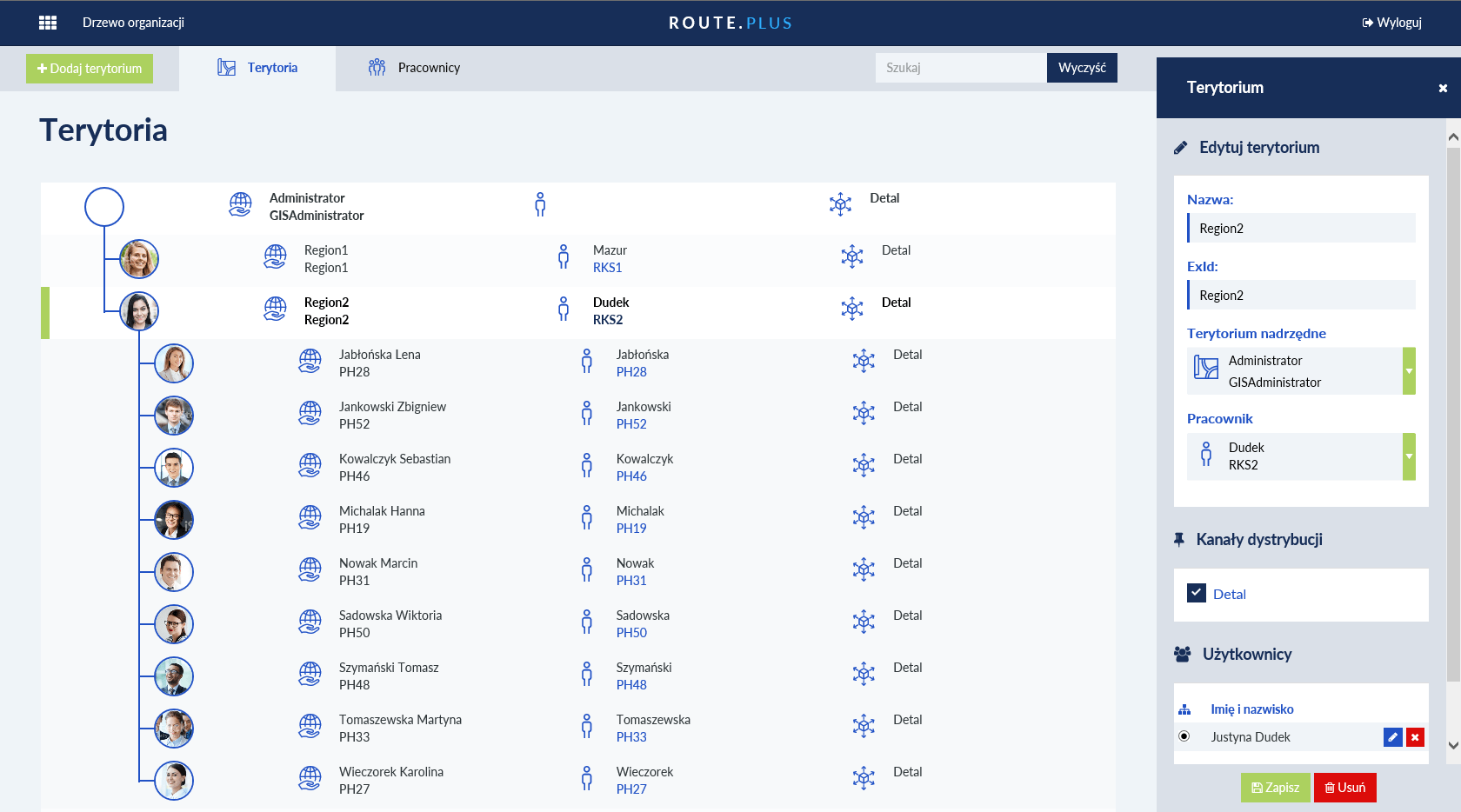Image resolution: width=1461 pixels, height=812 pixels.
Task: Close the Terytorium side panel
Action: tap(1443, 88)
